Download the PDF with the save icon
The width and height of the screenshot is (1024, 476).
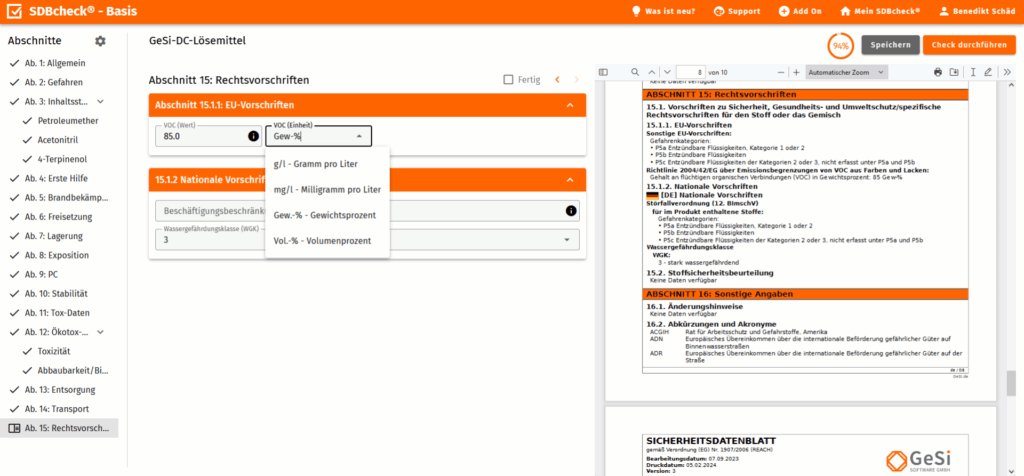click(954, 73)
